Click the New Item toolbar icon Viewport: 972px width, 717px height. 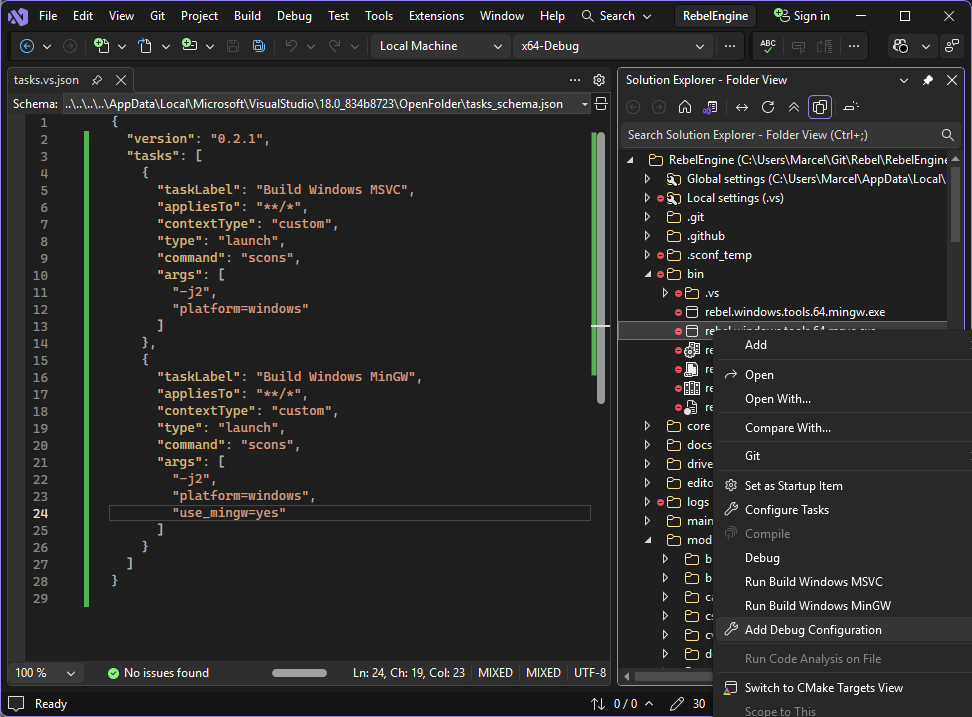[101, 46]
